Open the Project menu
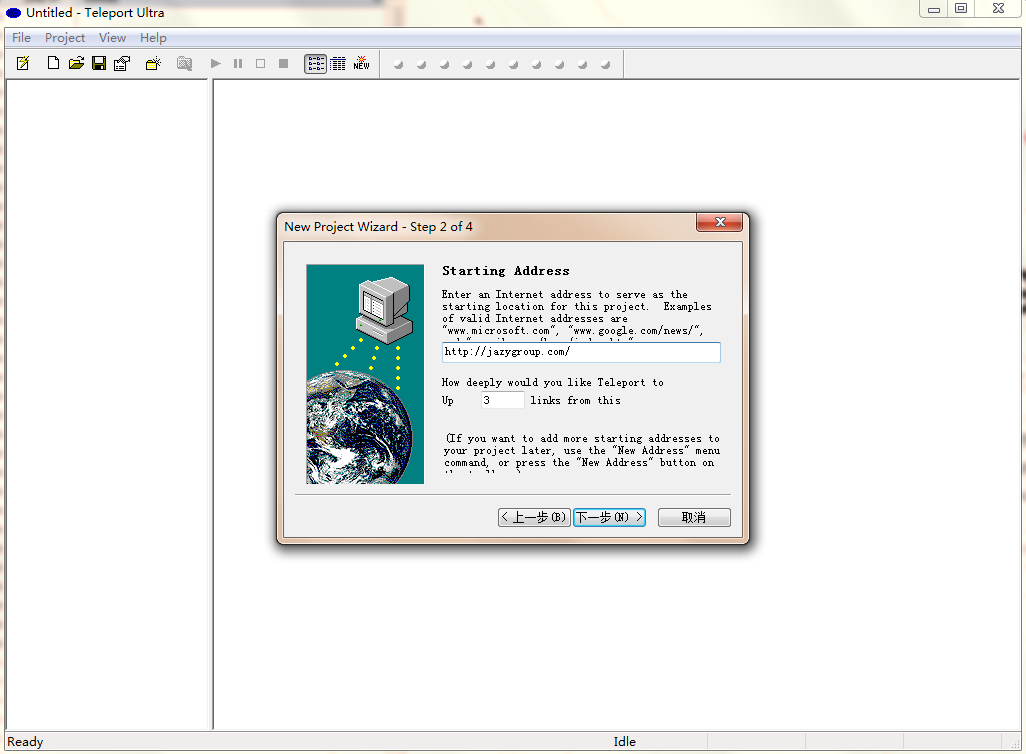The width and height of the screenshot is (1026, 754). [65, 38]
